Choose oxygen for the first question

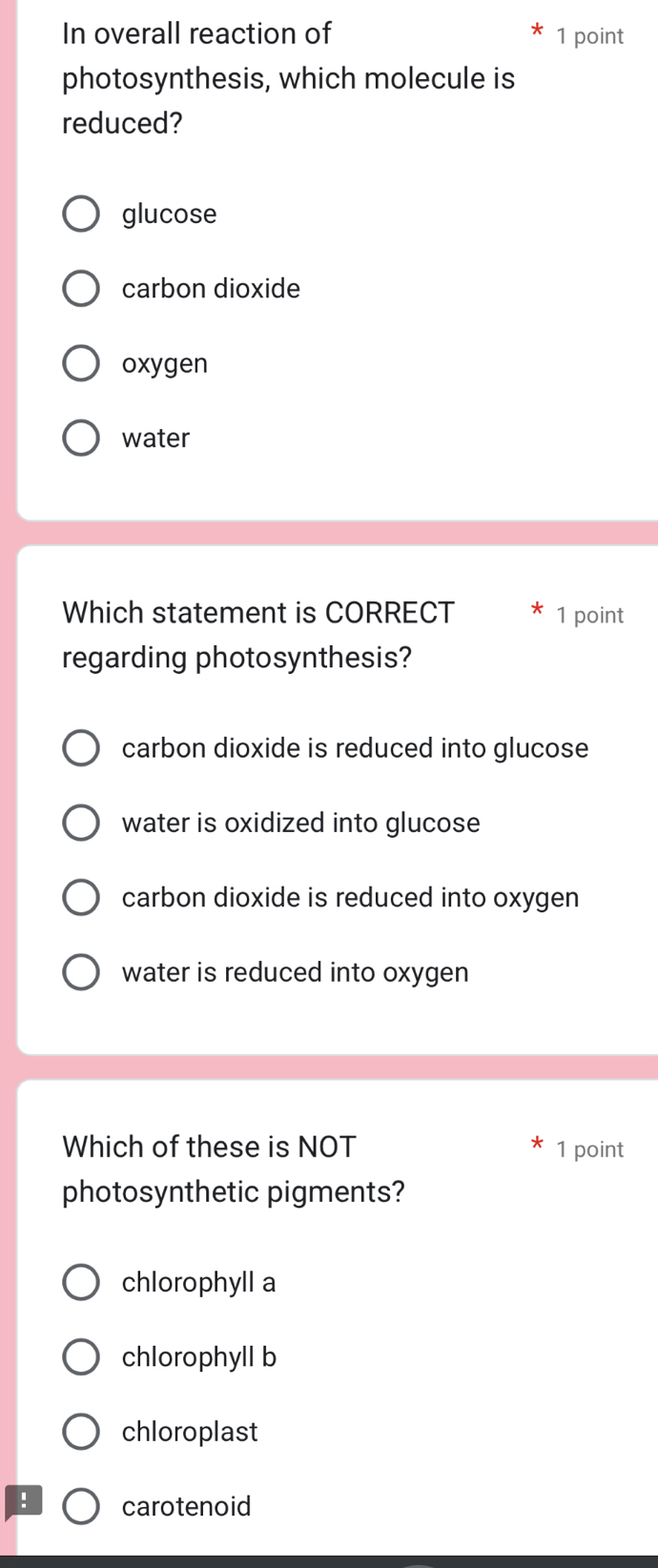point(81,363)
